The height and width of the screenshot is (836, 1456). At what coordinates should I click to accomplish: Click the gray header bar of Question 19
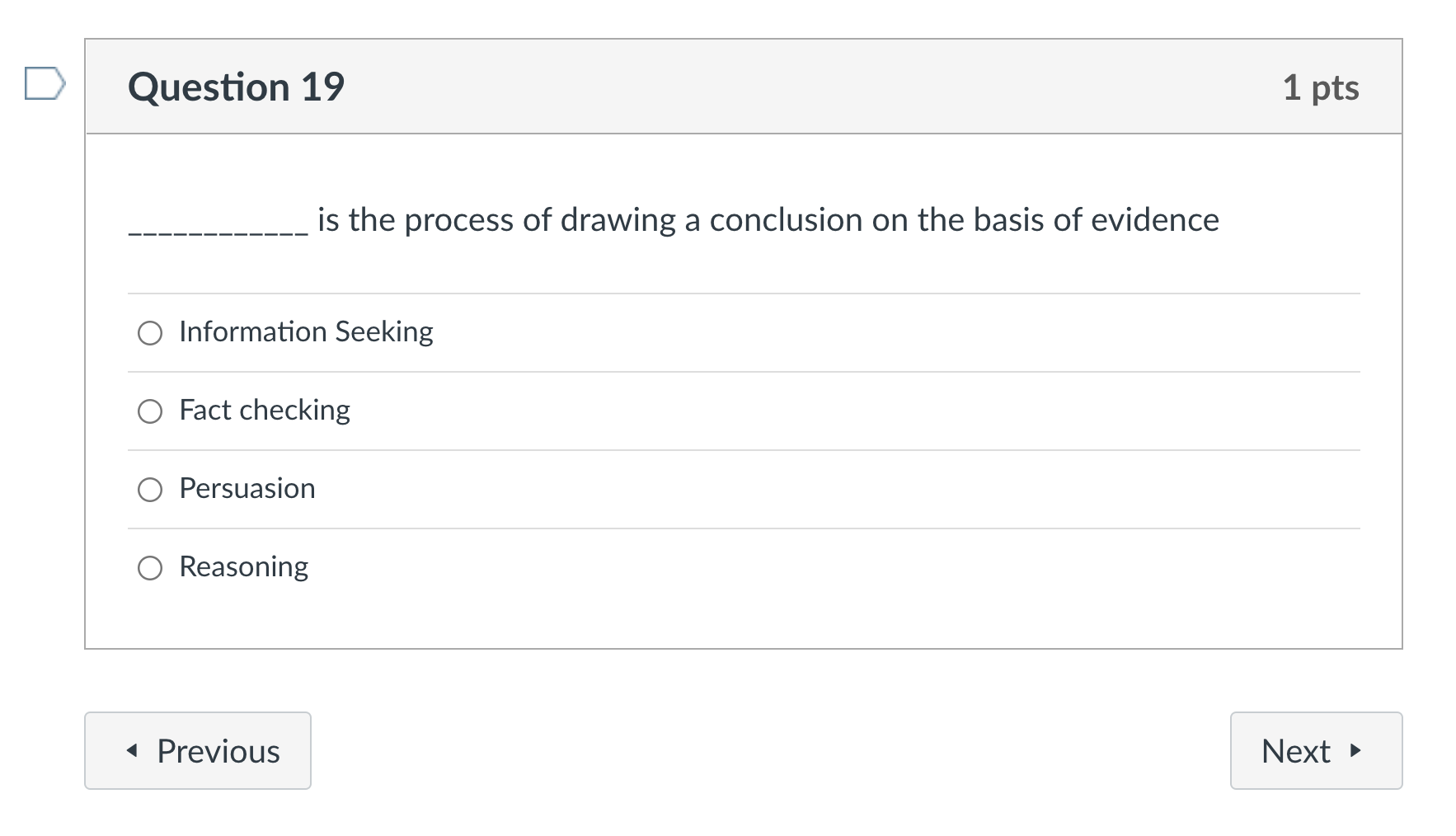tap(742, 86)
